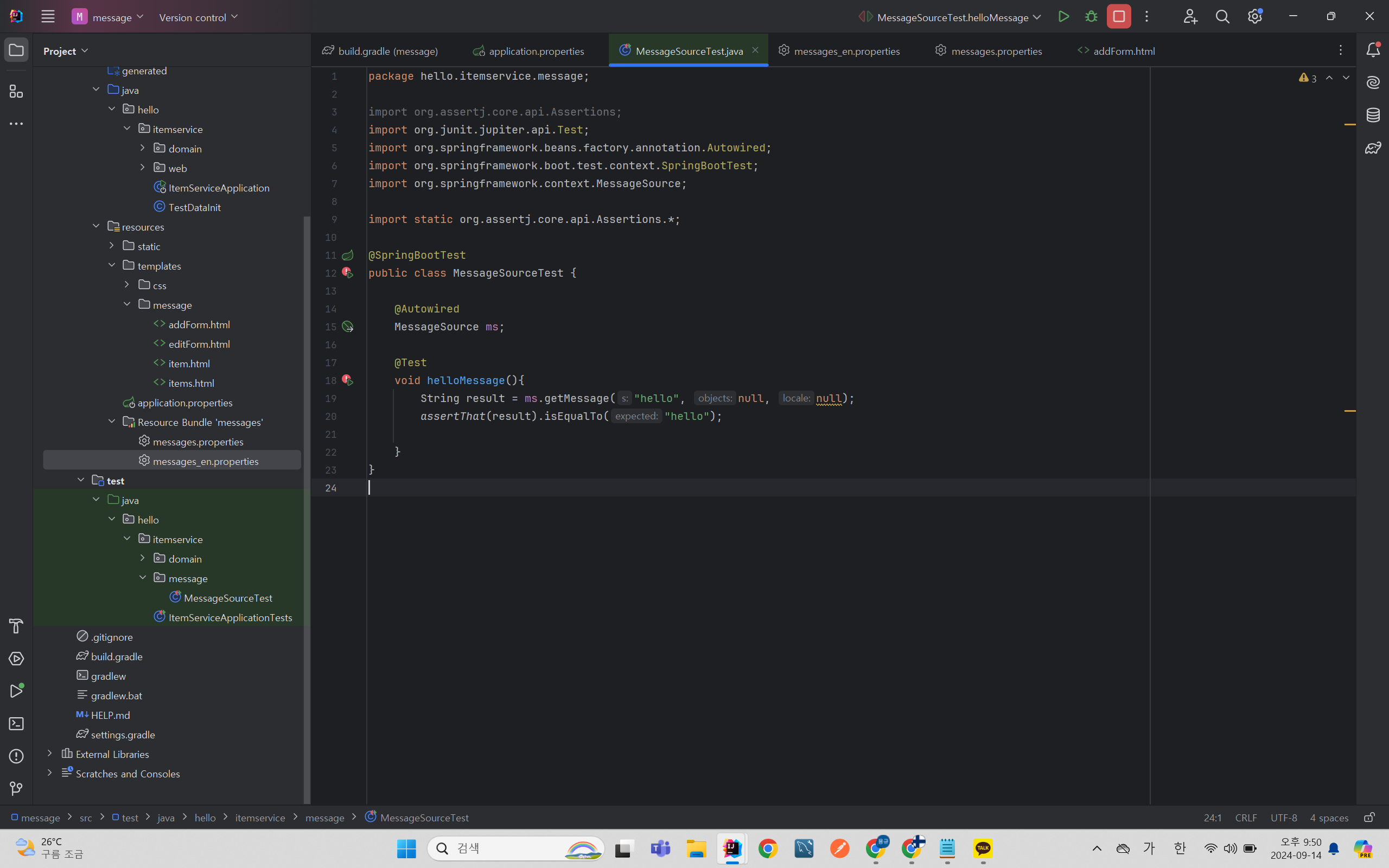Click the Spring bean gutter icon on line 11

[x=348, y=255]
